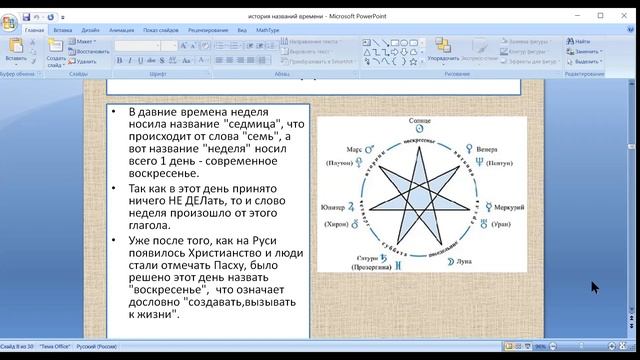The height and width of the screenshot is (360, 640).
Task: Click Fit slide to window icon
Action: tap(623, 346)
